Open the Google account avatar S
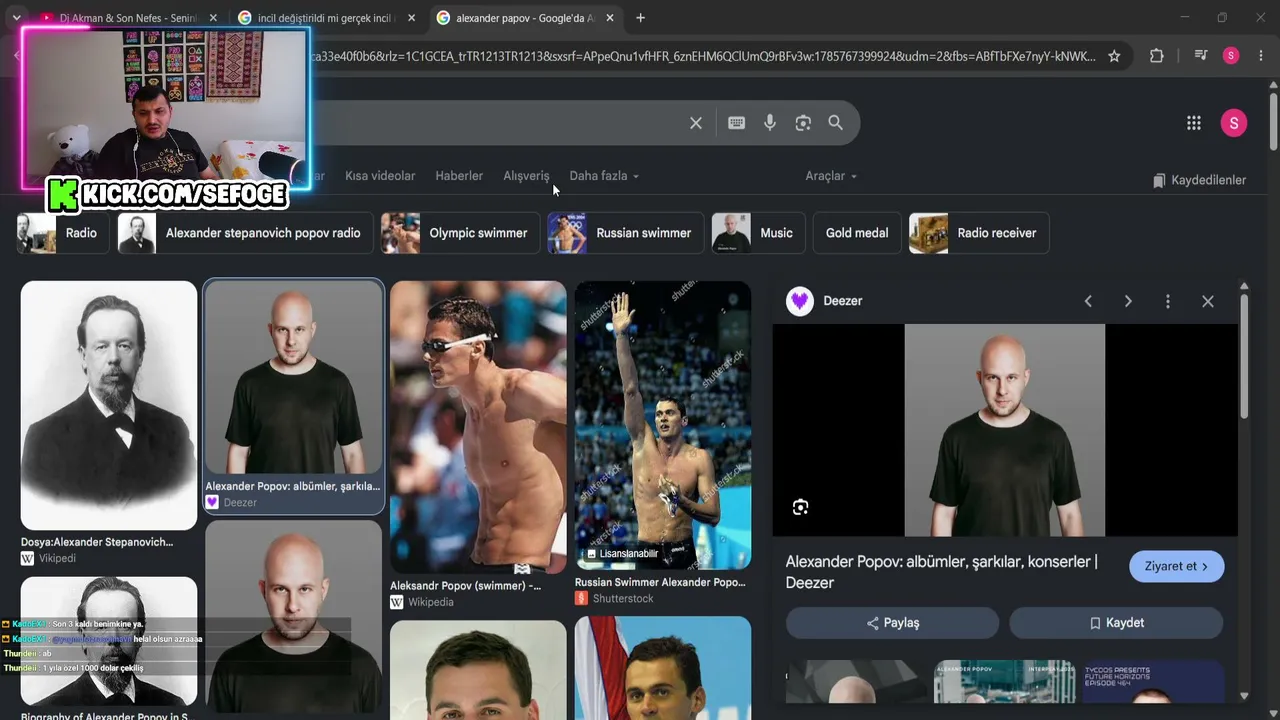This screenshot has height=720, width=1280. pos(1234,123)
